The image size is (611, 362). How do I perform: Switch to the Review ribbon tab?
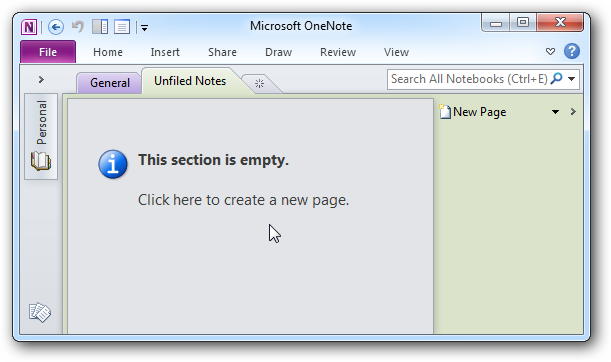tap(338, 52)
